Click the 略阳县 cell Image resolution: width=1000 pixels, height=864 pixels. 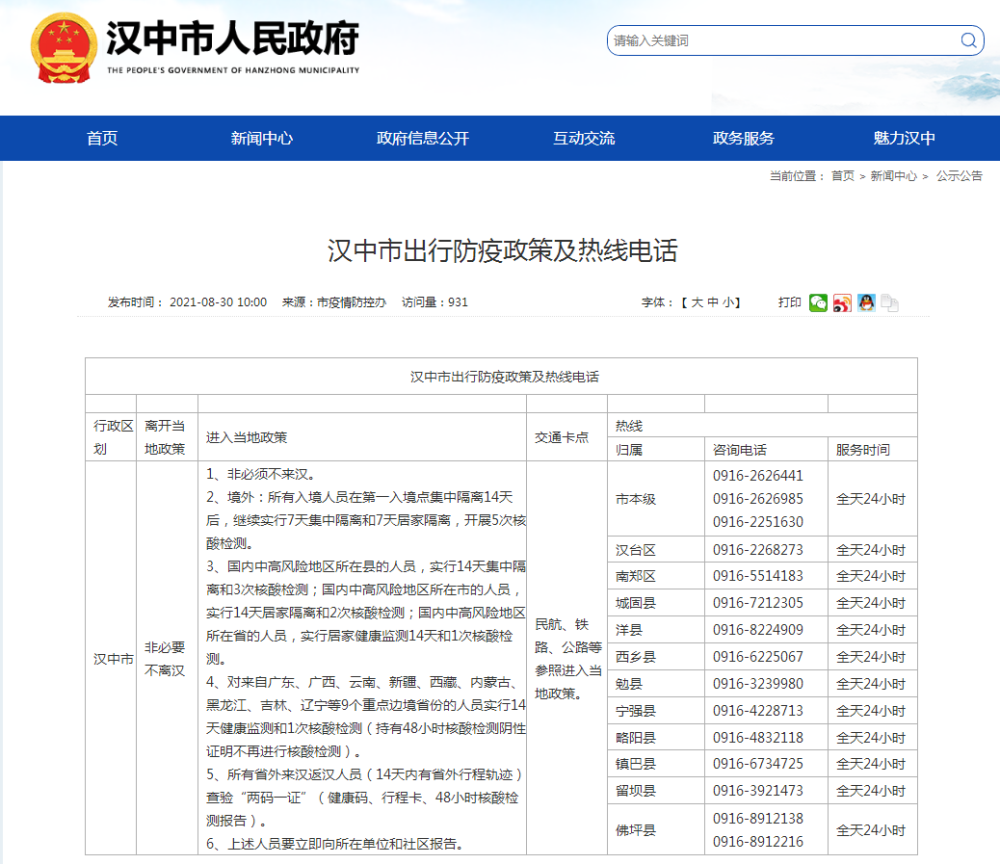coord(656,738)
